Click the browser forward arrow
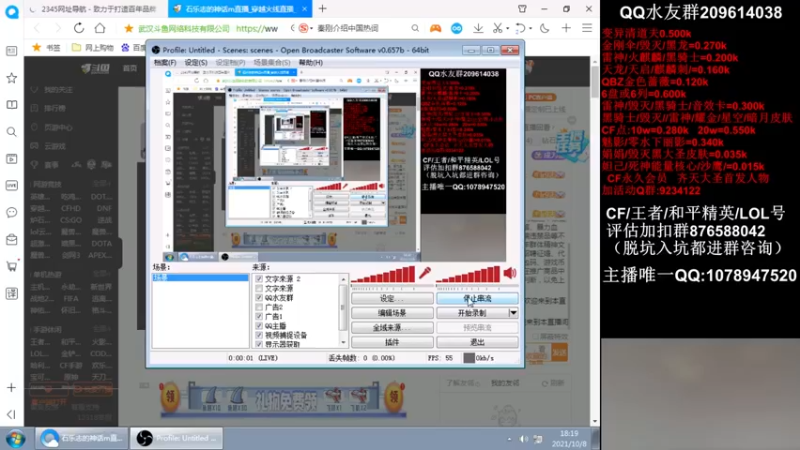The image size is (800, 450). tap(57, 28)
